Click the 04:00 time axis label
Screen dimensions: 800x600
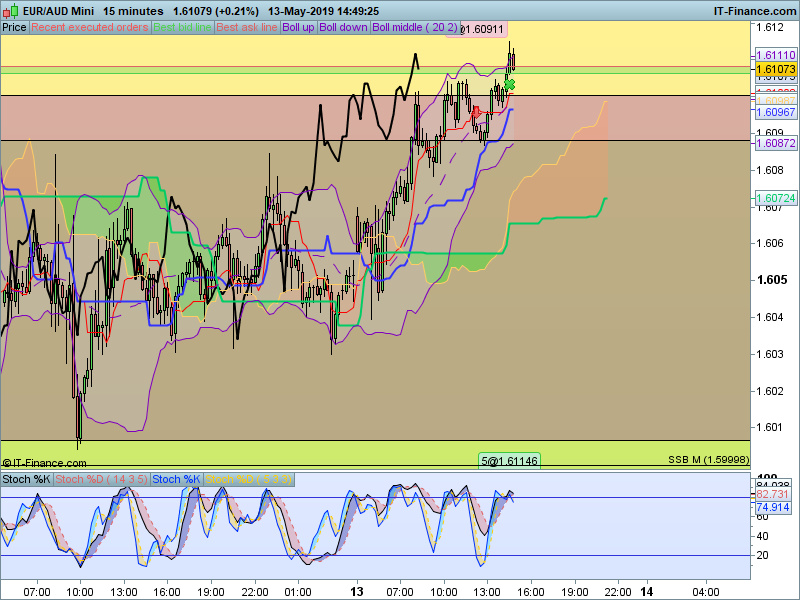click(706, 592)
